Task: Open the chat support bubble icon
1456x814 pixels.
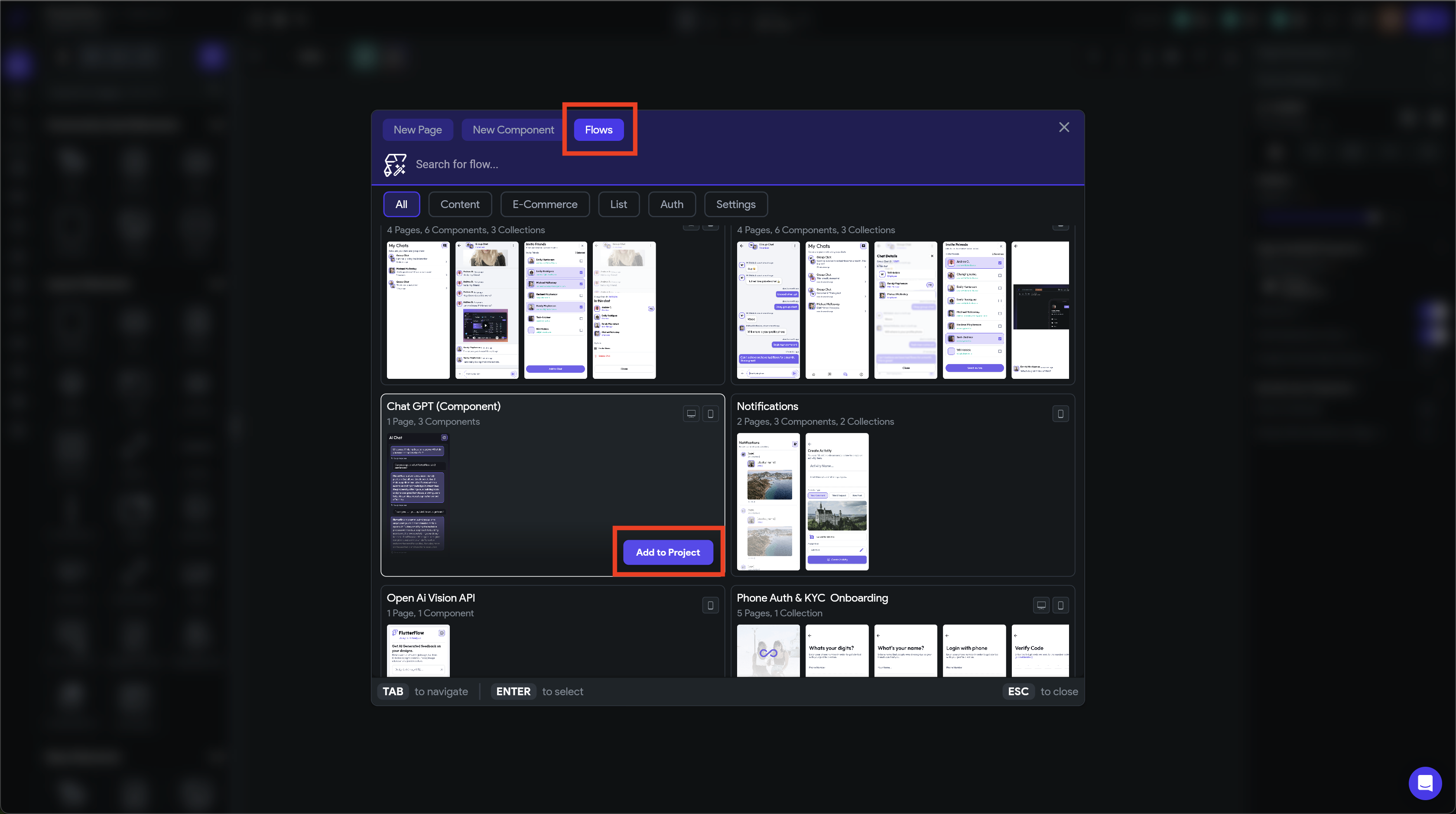Action: tap(1425, 783)
